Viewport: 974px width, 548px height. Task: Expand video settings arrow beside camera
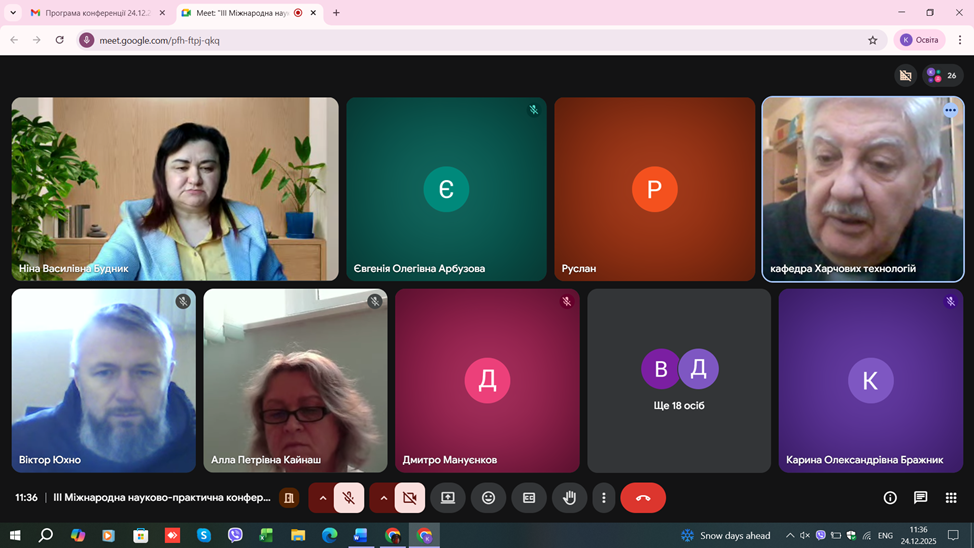tap(384, 498)
